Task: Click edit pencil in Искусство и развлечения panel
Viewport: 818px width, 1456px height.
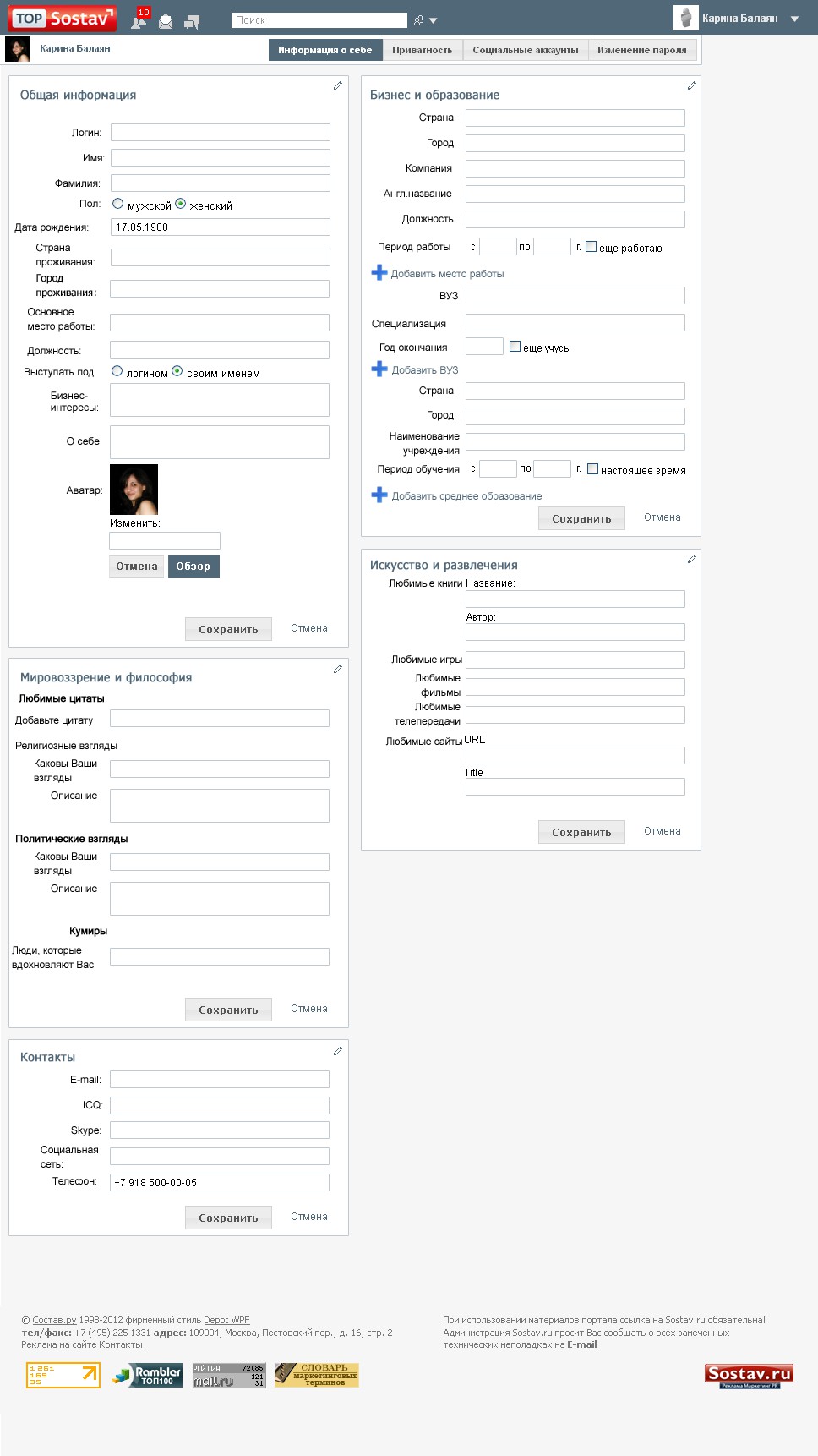Action: [x=691, y=559]
